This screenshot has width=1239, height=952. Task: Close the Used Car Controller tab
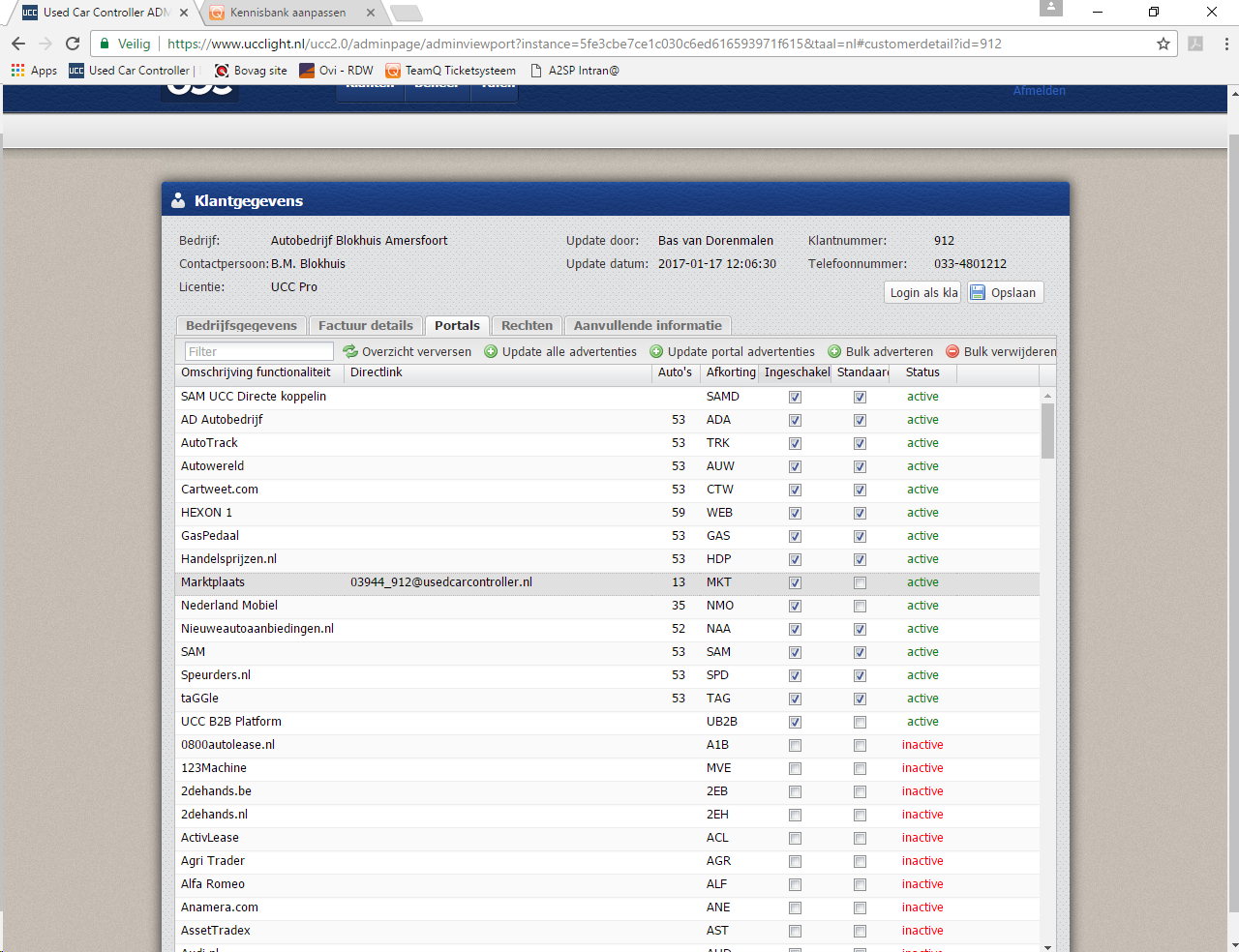click(184, 13)
